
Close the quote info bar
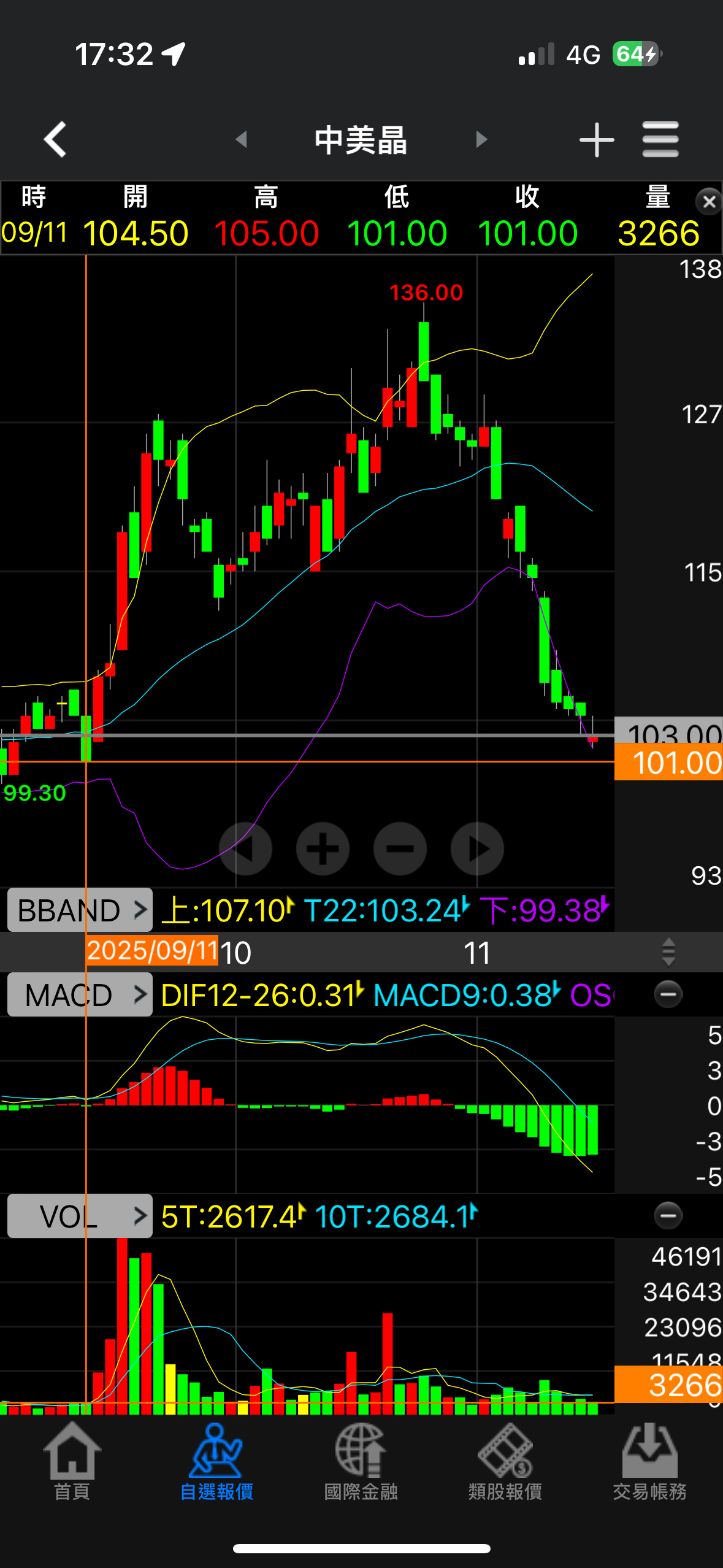[709, 201]
